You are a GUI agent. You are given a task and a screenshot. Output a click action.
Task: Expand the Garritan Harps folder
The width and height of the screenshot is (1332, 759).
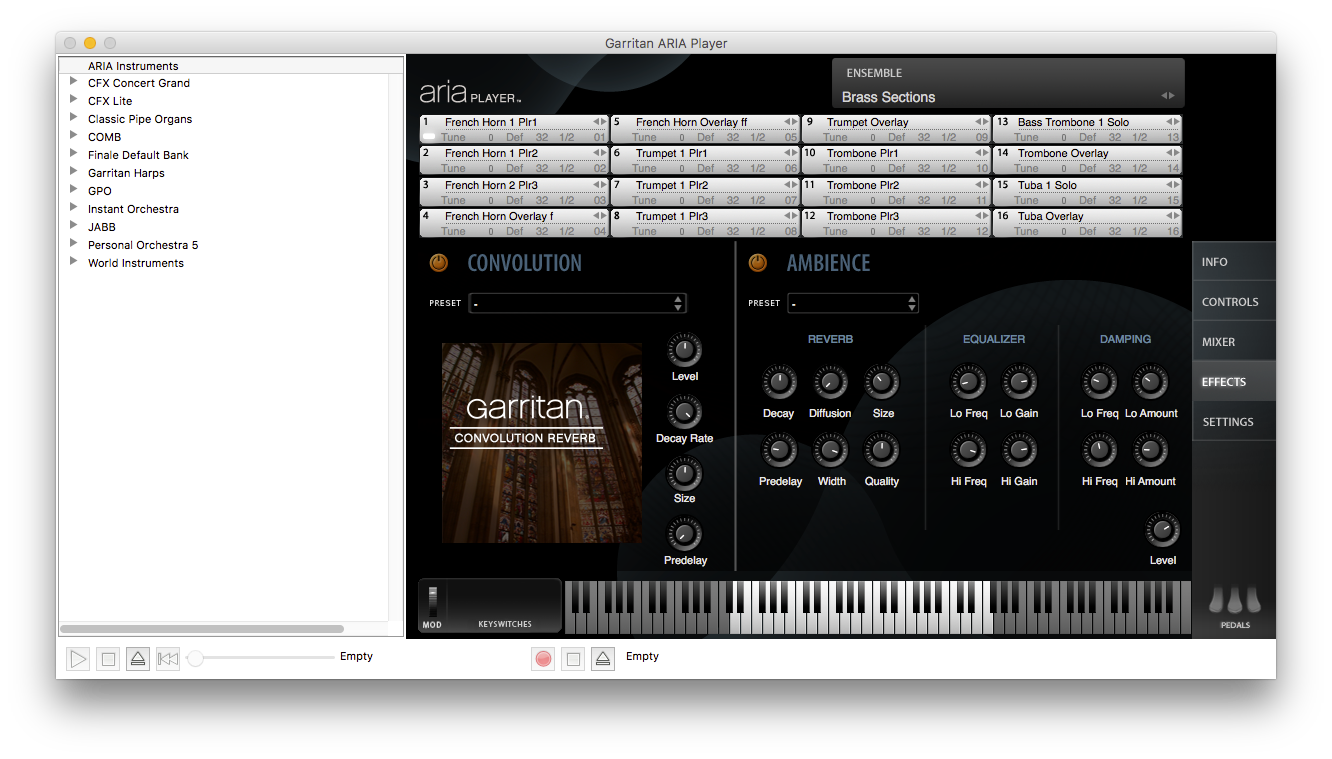coord(73,172)
